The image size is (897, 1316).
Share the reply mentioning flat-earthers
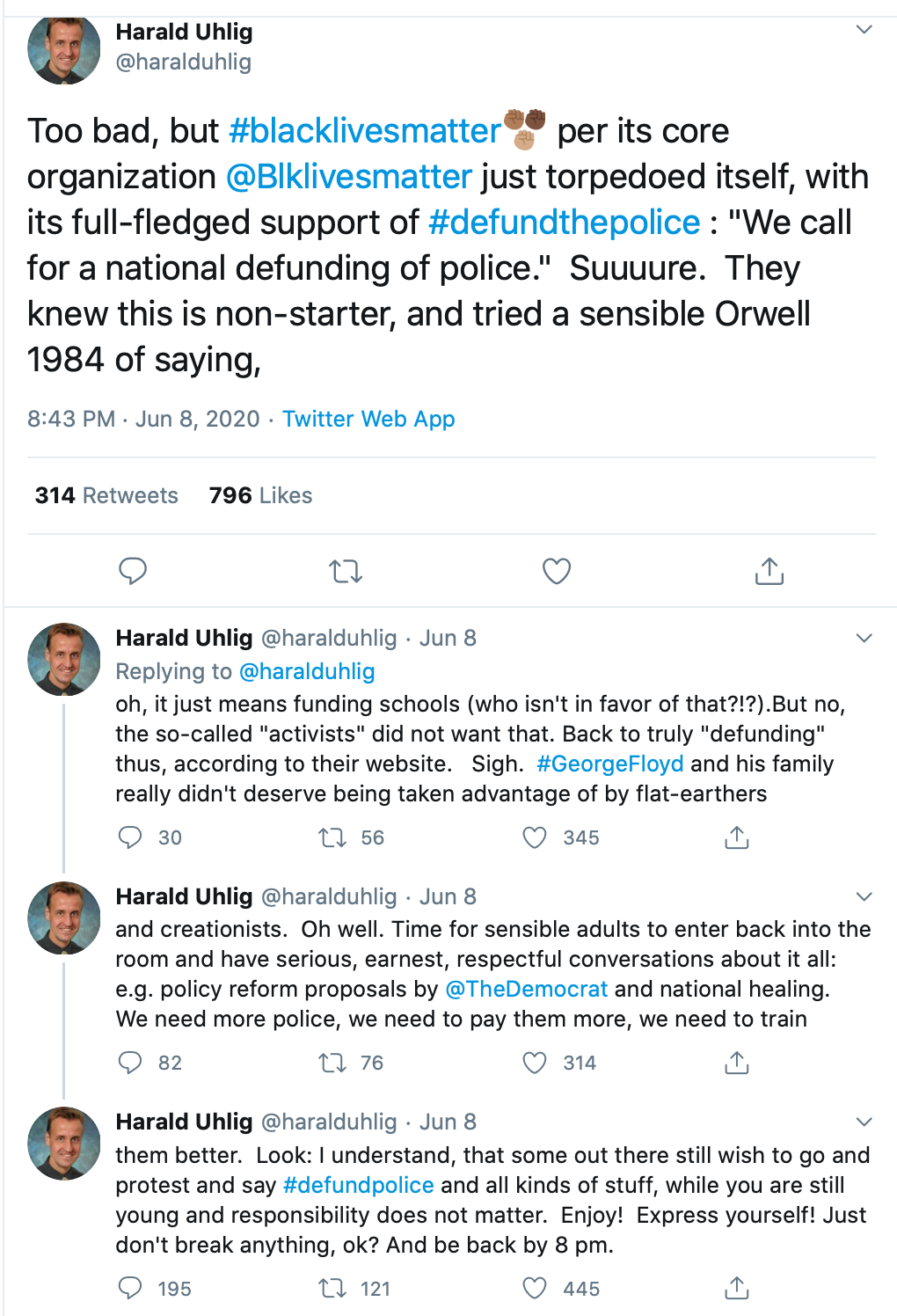click(x=737, y=837)
